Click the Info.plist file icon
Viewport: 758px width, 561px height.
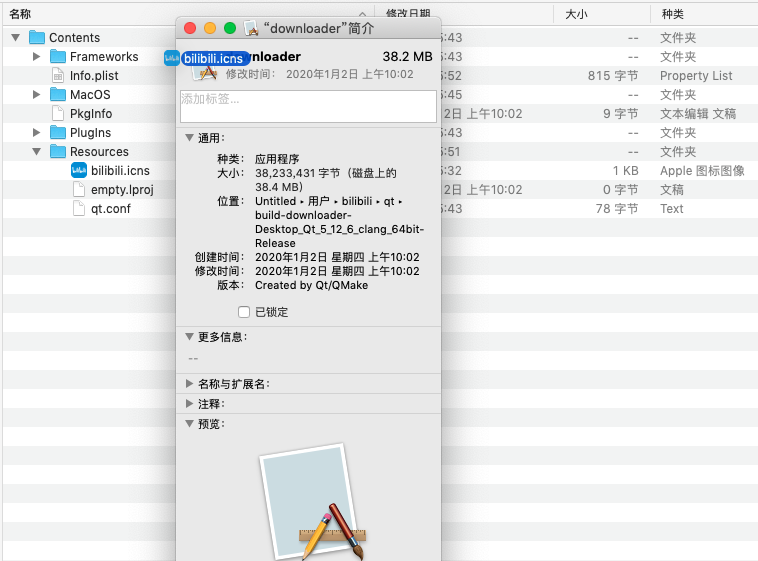[58, 75]
